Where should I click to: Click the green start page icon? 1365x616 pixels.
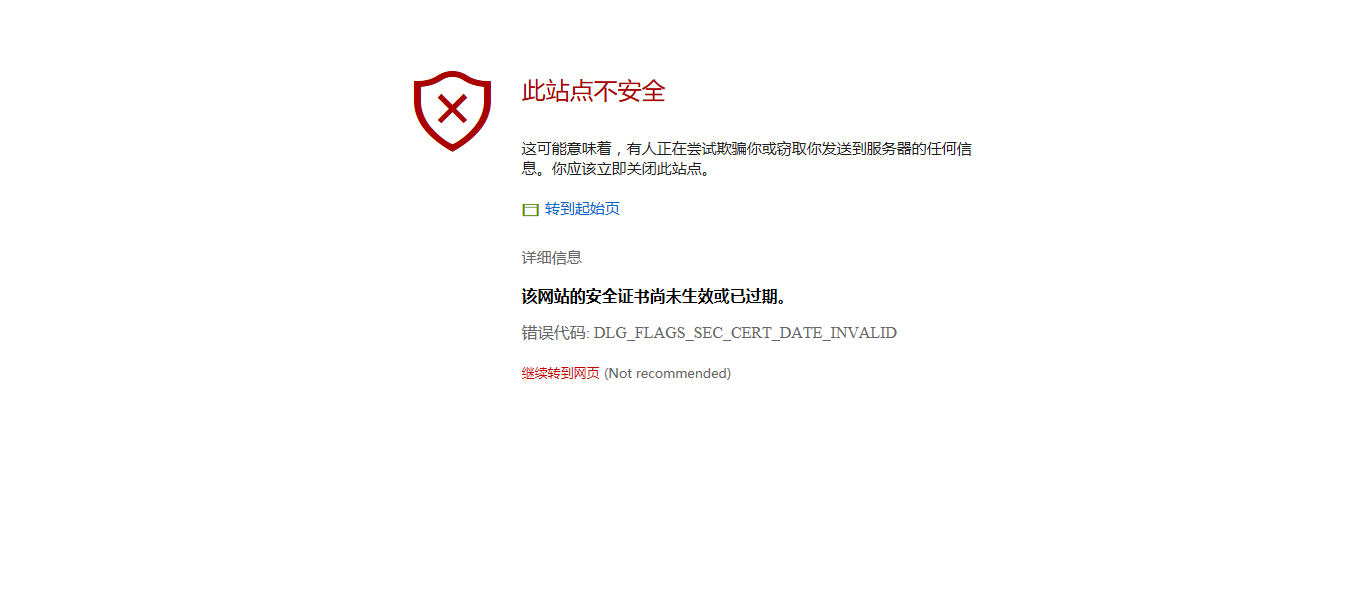point(530,210)
